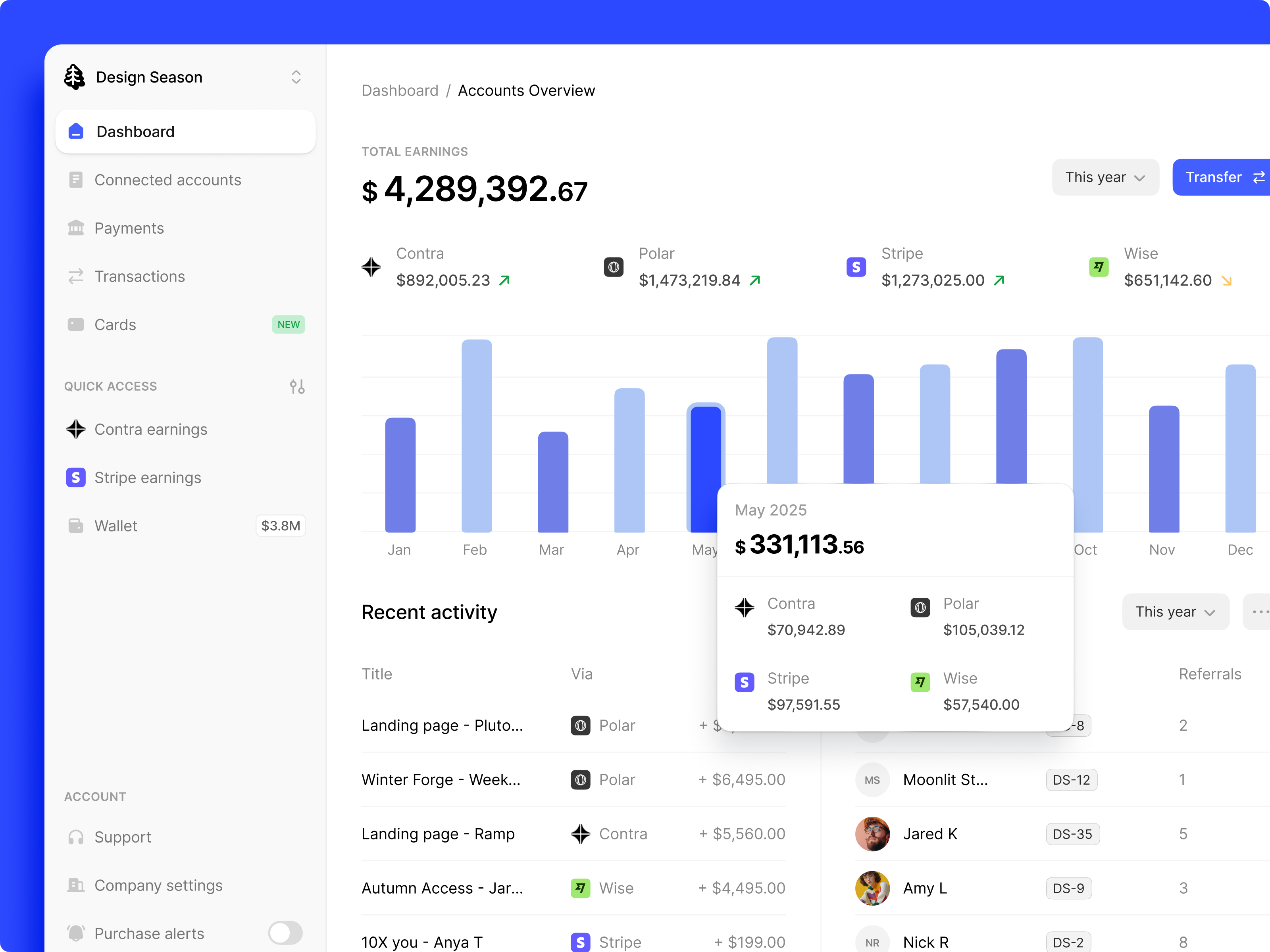The height and width of the screenshot is (952, 1270).
Task: Select the December bar in the chart
Action: click(x=1240, y=448)
